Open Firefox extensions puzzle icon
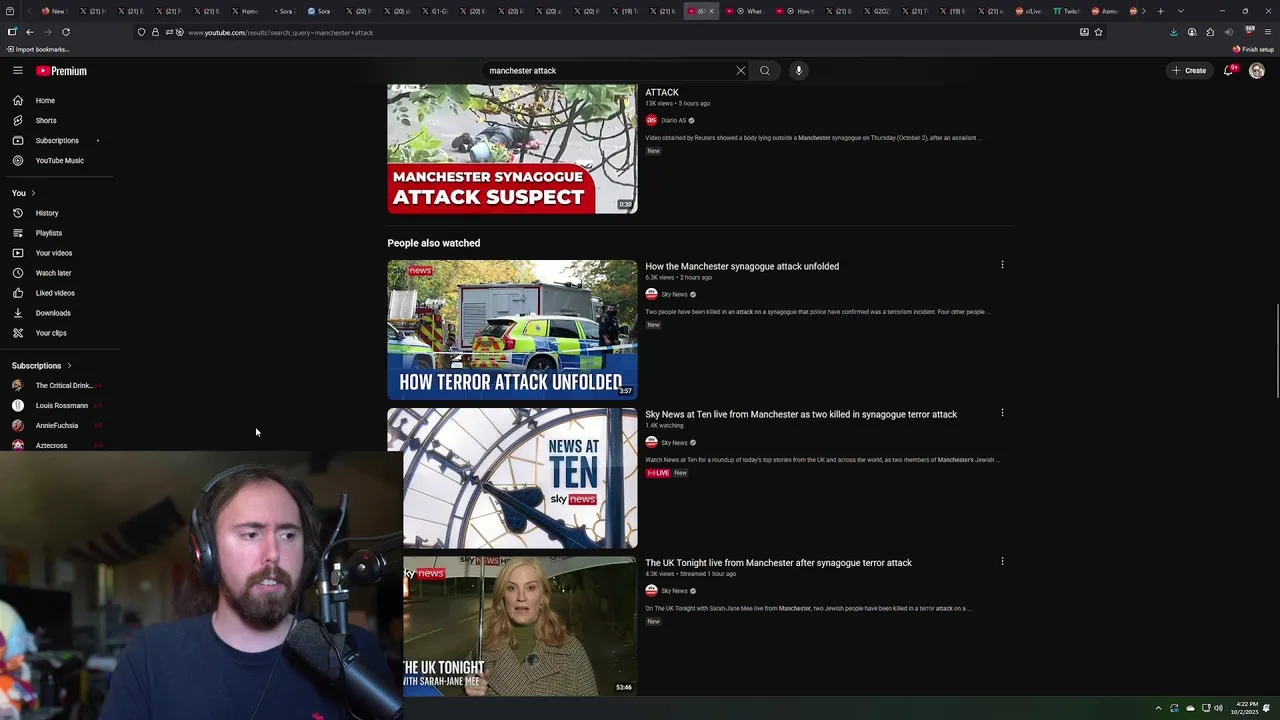Screen dimensions: 1280x720 pyautogui.click(x=1210, y=32)
